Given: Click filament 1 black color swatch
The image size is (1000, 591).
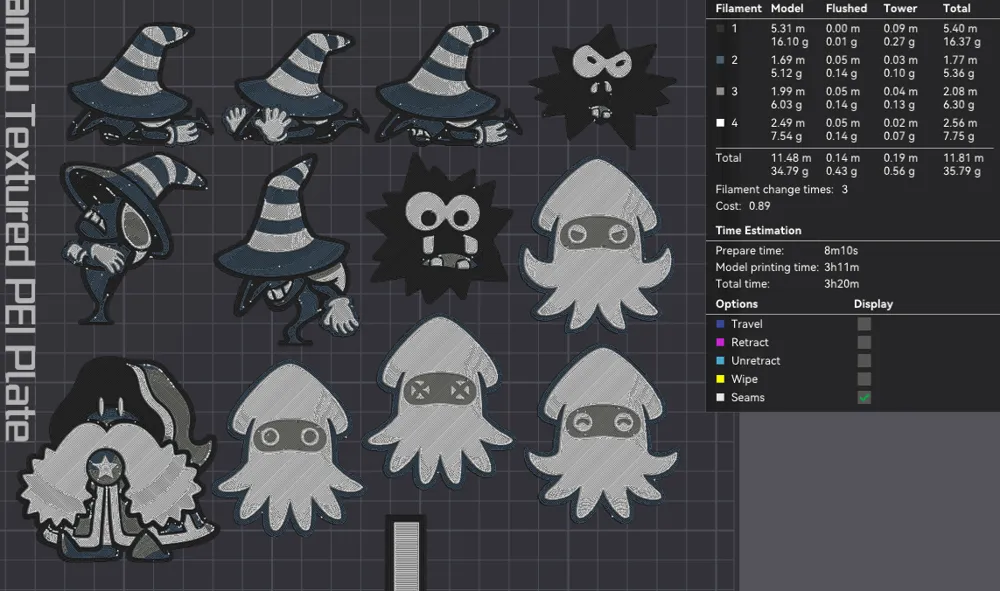Looking at the screenshot, I should click(x=721, y=29).
